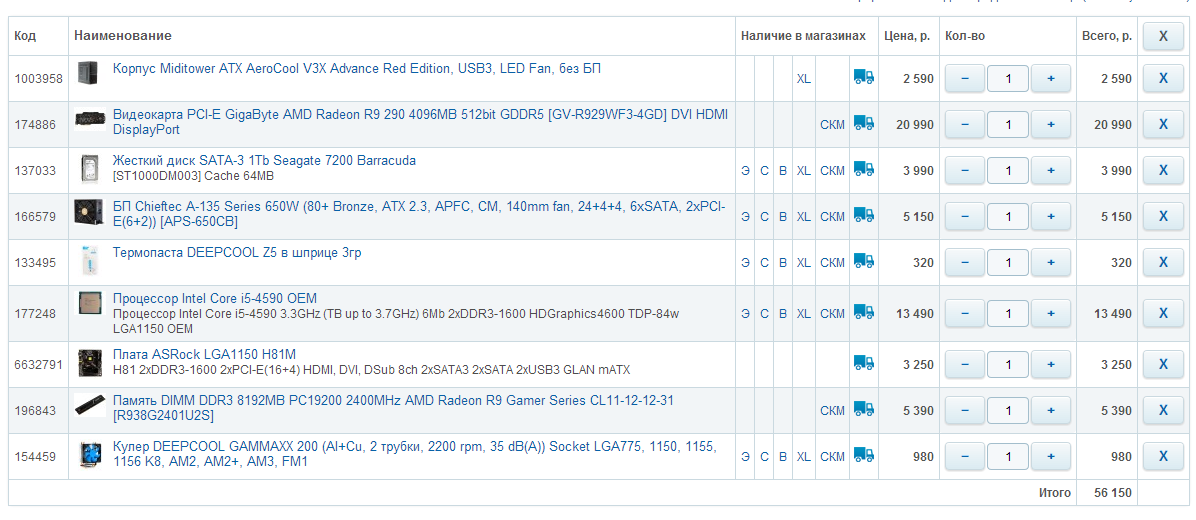The width and height of the screenshot is (1196, 520).
Task: Open DEEPCOOL Z5 thermal paste thumbnail
Action: coord(89,262)
